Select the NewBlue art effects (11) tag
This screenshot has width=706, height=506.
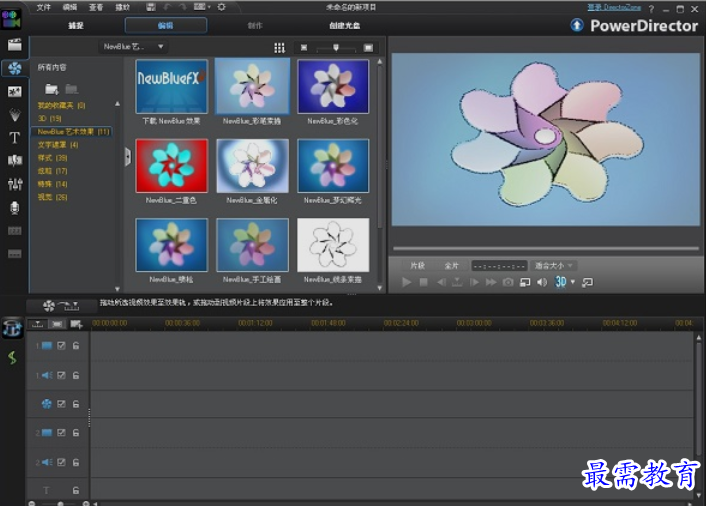(x=73, y=132)
